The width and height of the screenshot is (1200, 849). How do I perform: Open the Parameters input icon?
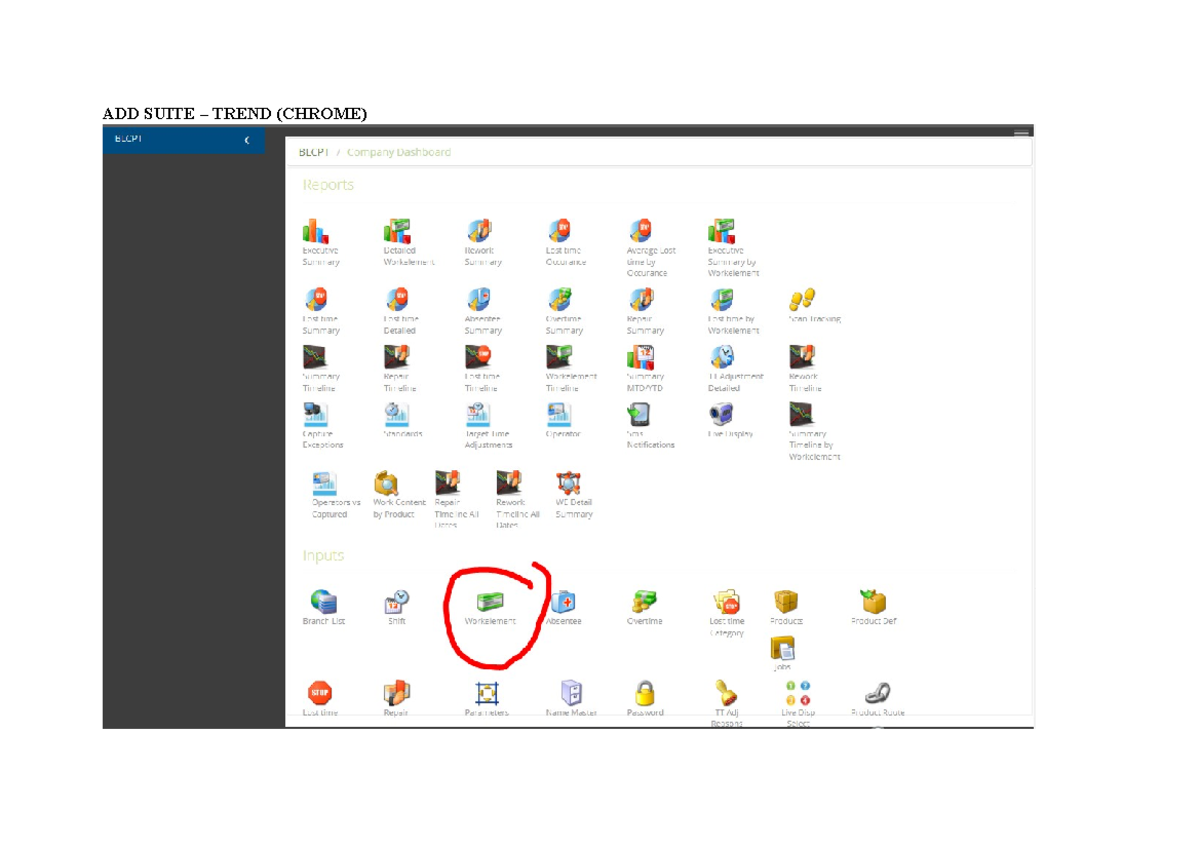(486, 693)
